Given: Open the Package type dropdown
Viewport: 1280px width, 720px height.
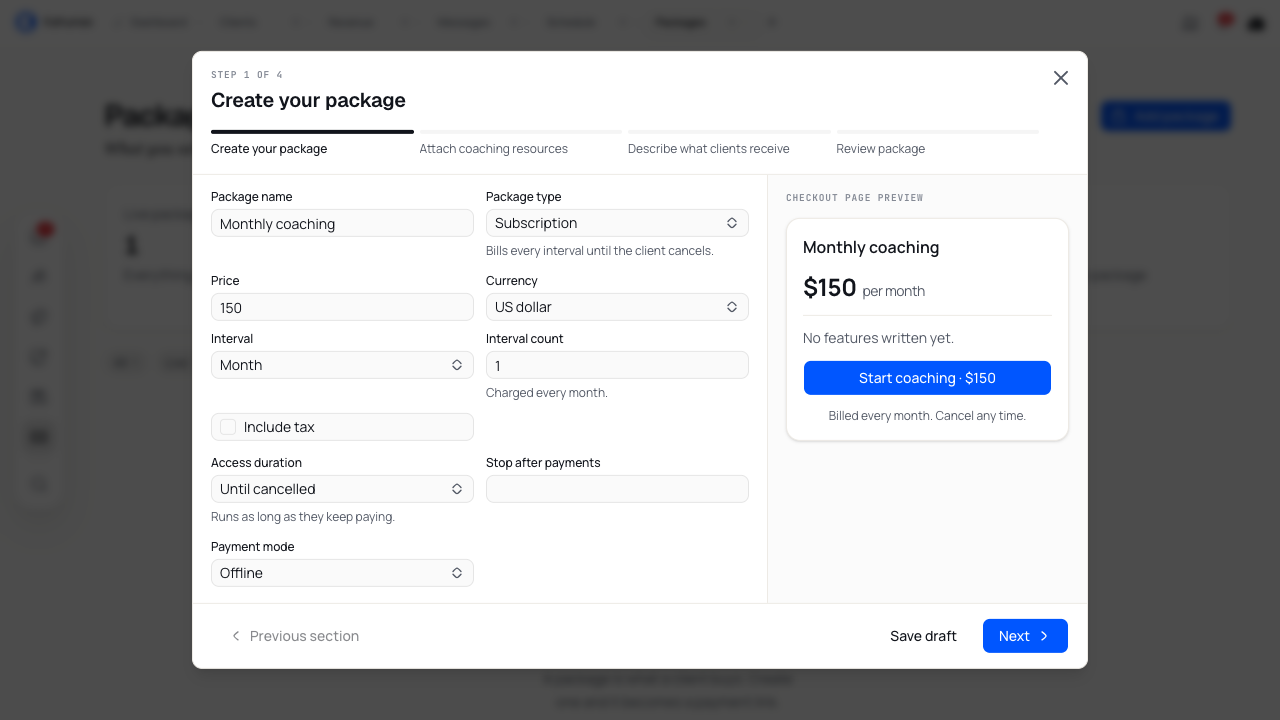Looking at the screenshot, I should point(617,223).
